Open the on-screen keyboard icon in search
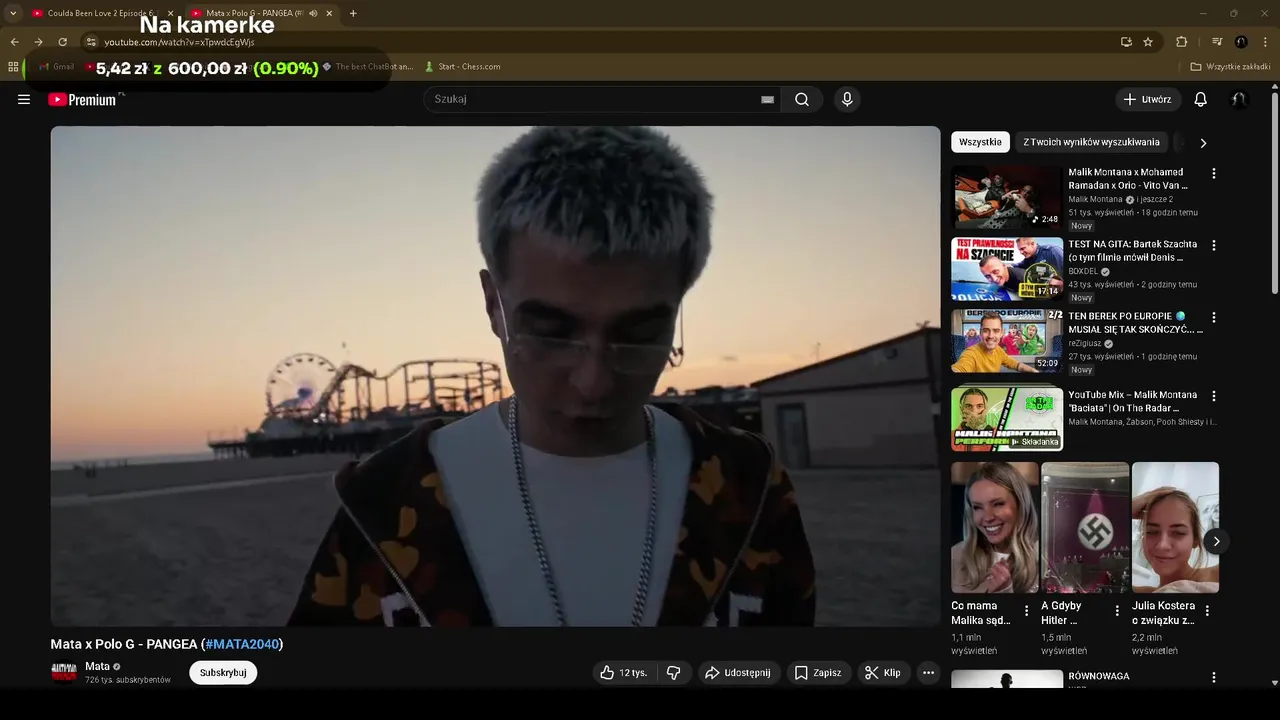The height and width of the screenshot is (720, 1280). coord(767,99)
